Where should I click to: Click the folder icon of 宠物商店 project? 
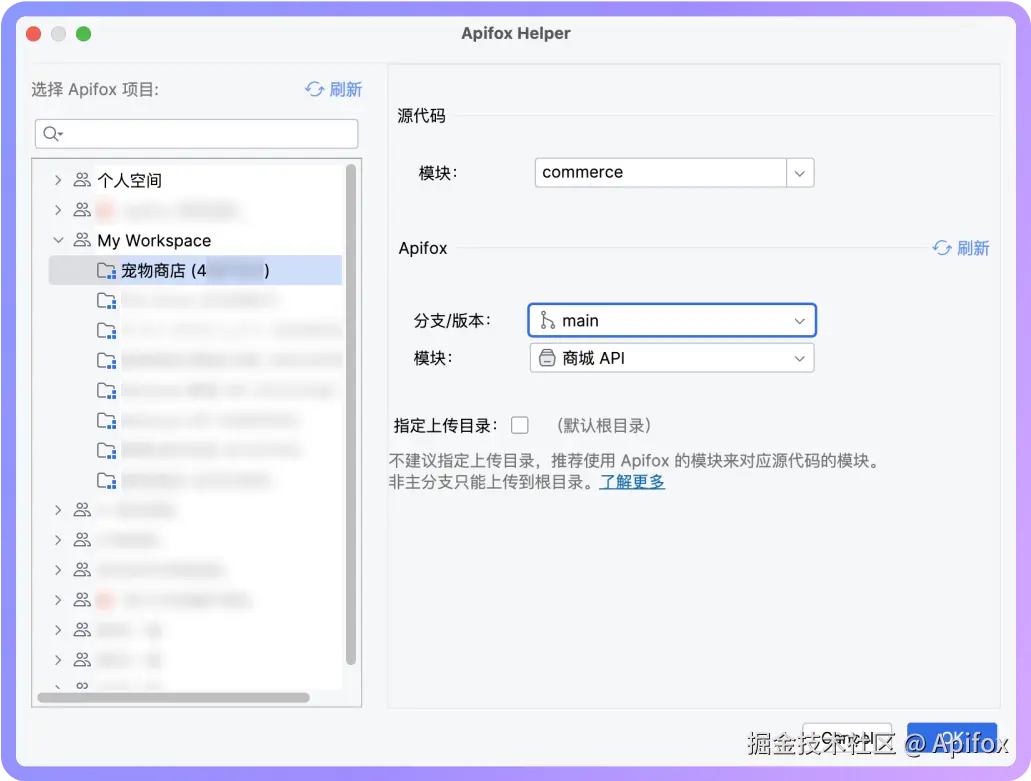click(105, 270)
